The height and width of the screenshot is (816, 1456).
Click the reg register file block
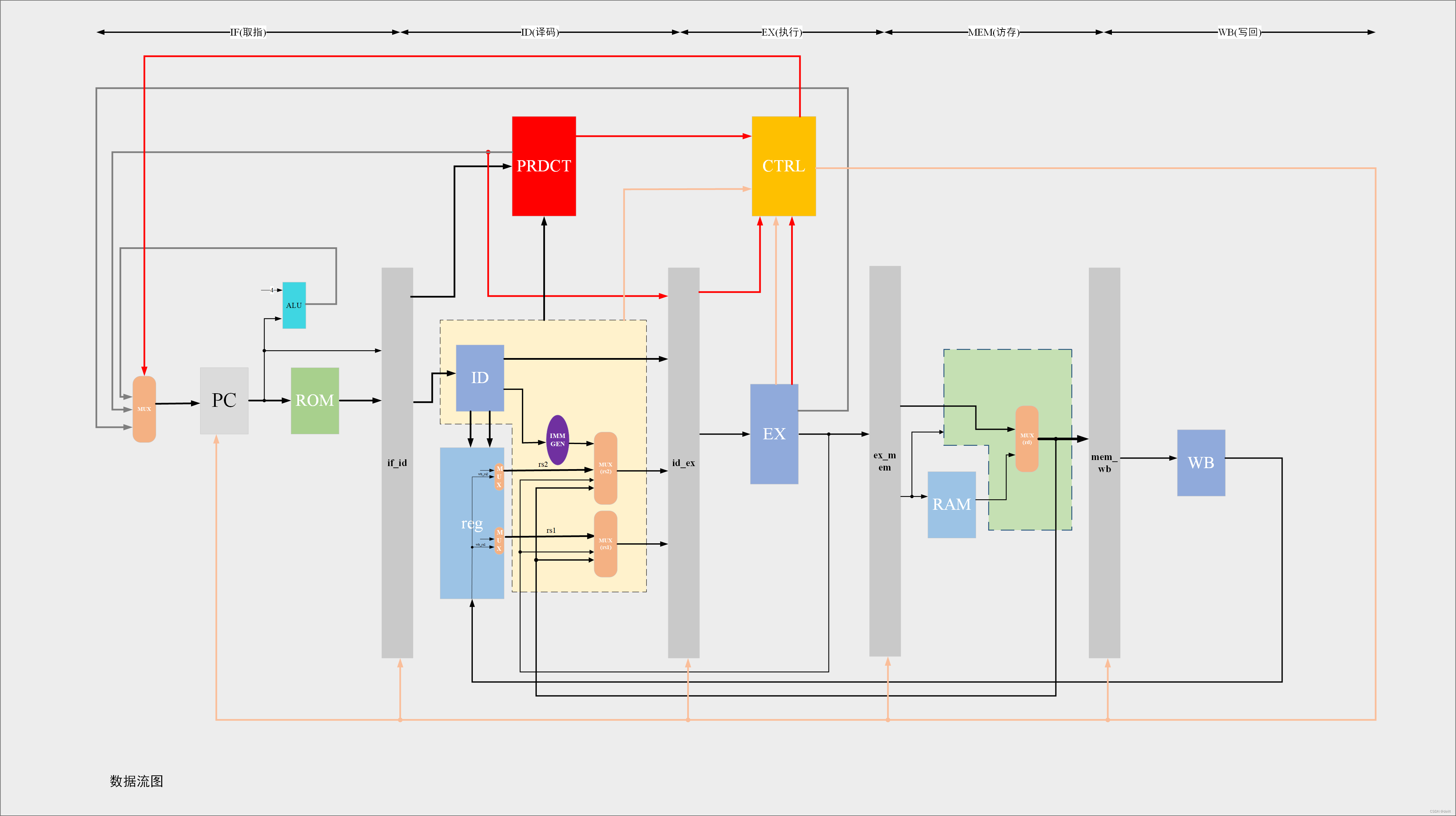point(463,523)
